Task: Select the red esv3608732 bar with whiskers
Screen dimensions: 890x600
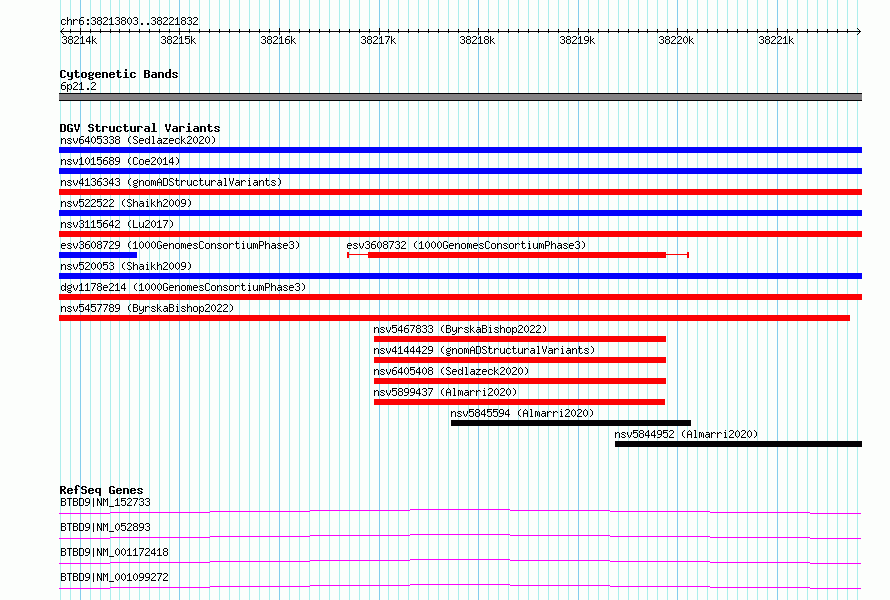Action: click(518, 255)
